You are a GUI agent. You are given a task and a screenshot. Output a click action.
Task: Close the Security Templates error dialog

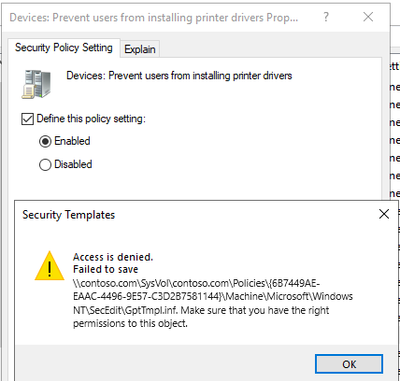point(384,214)
